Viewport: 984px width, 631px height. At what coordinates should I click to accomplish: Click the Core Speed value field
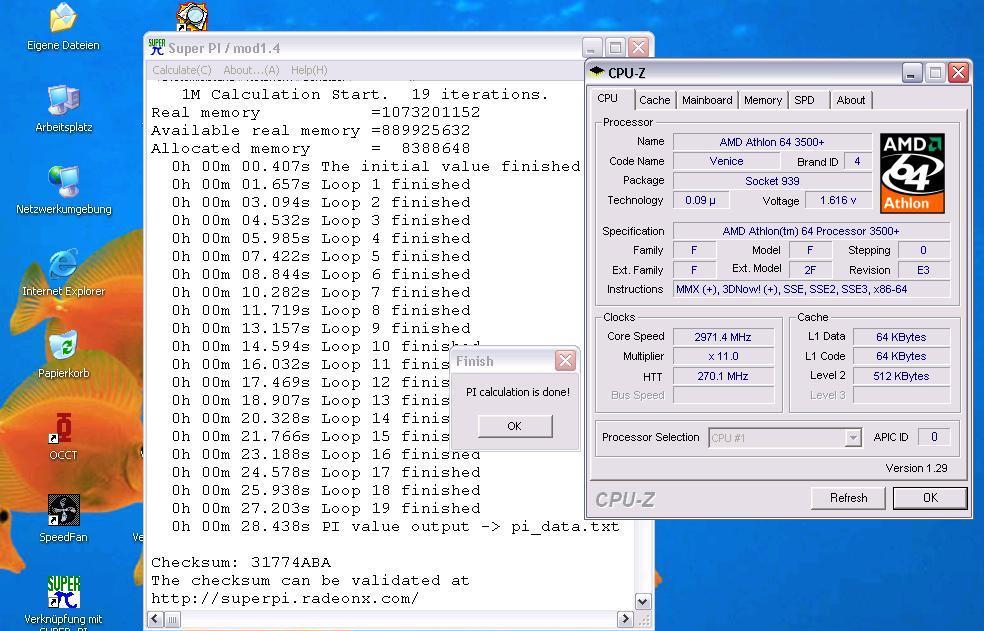tap(723, 337)
